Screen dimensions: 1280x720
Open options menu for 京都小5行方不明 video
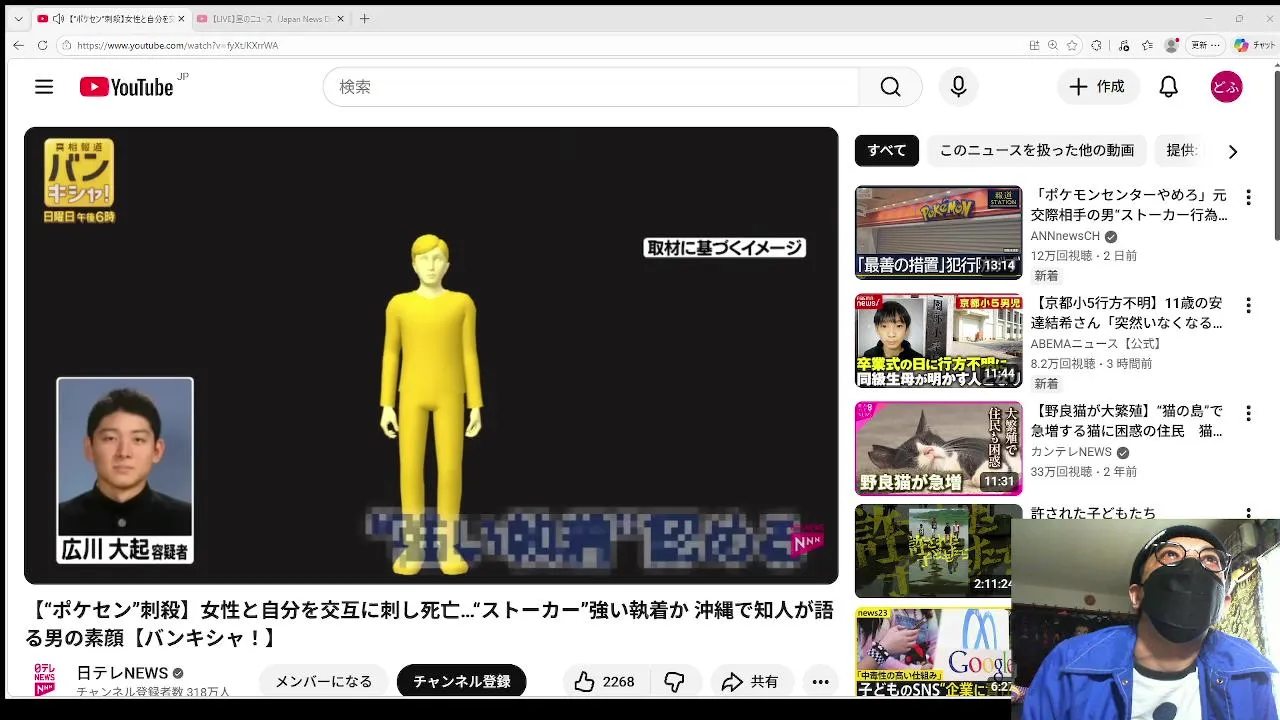pyautogui.click(x=1248, y=305)
